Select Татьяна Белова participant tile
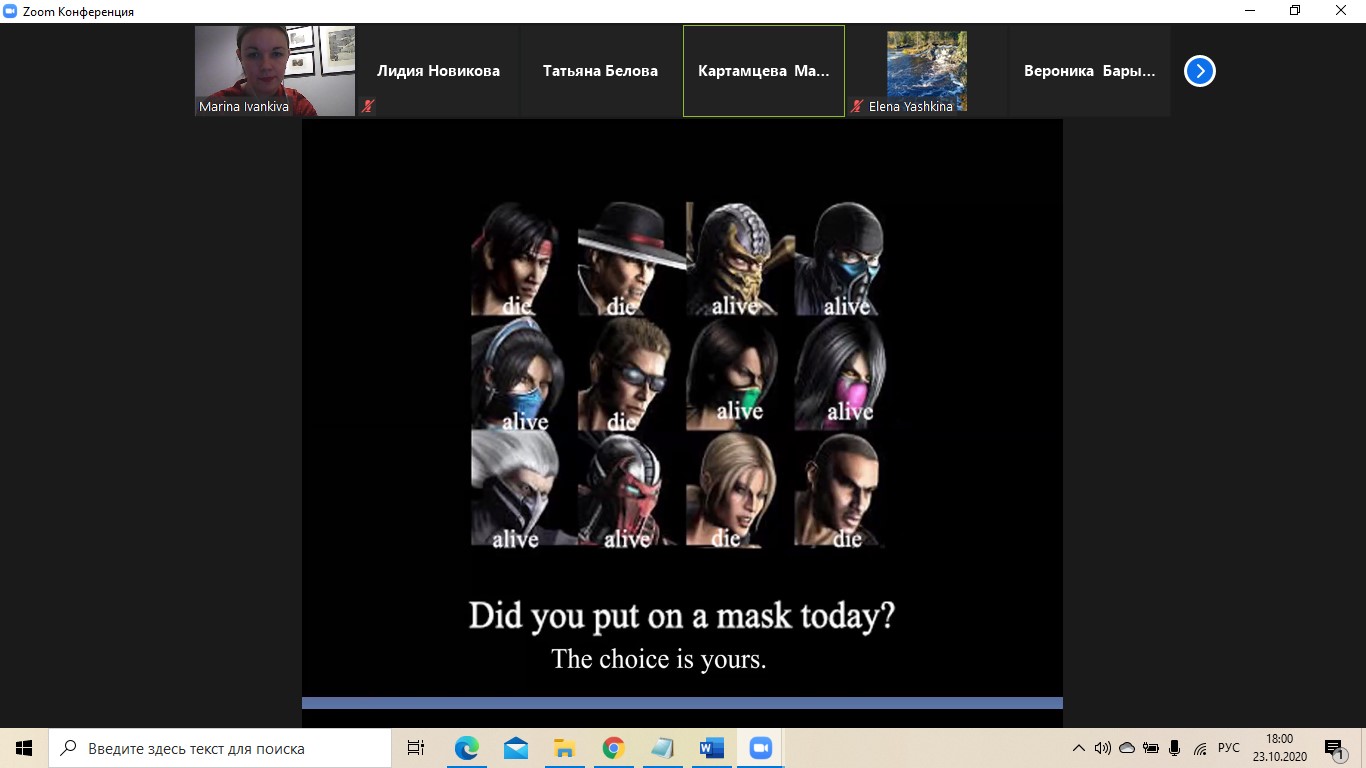Viewport: 1366px width, 768px height. point(601,71)
